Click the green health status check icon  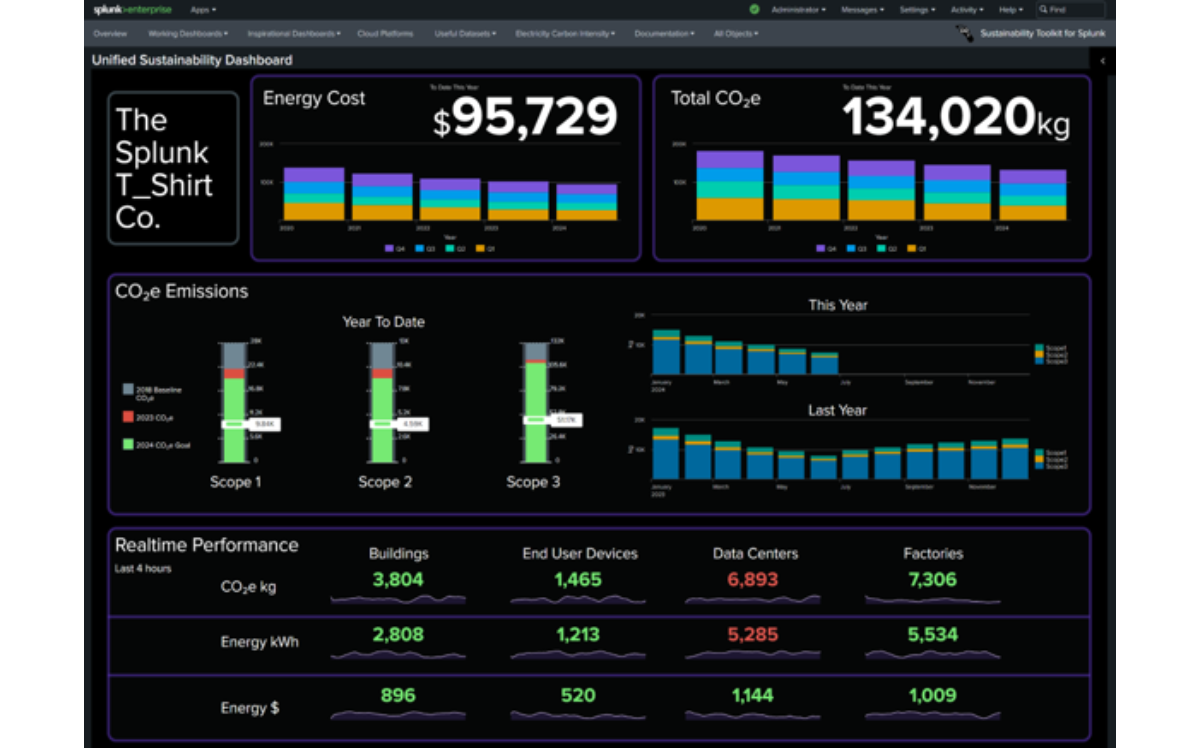754,9
